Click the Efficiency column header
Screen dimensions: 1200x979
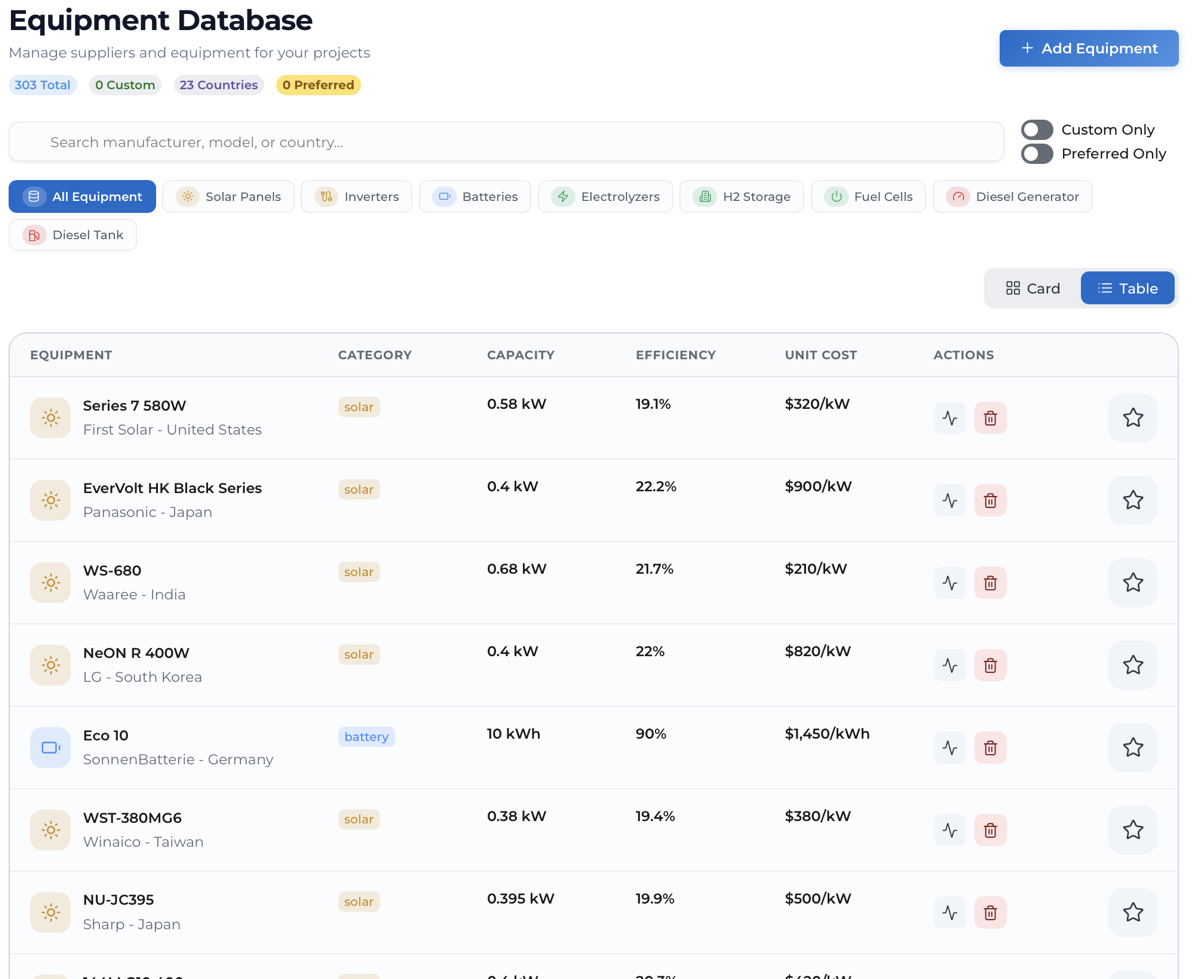point(676,355)
